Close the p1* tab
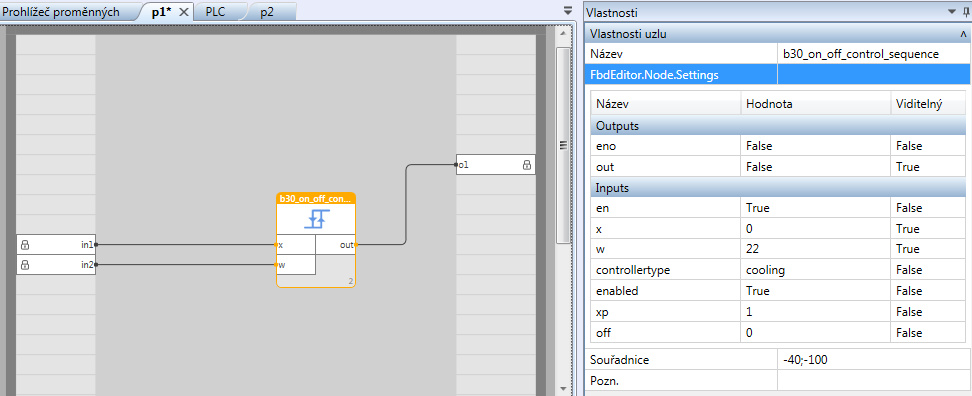The image size is (972, 396). (183, 12)
